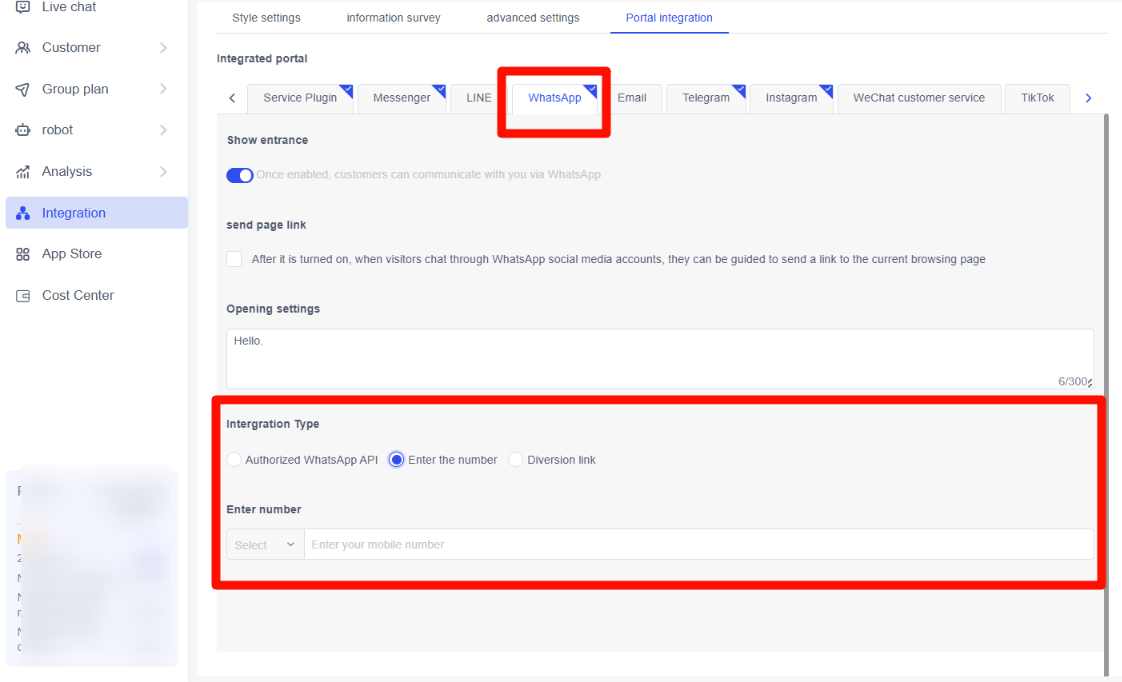The image size is (1122, 682).
Task: Open the Telegram portal tab
Action: 706,98
